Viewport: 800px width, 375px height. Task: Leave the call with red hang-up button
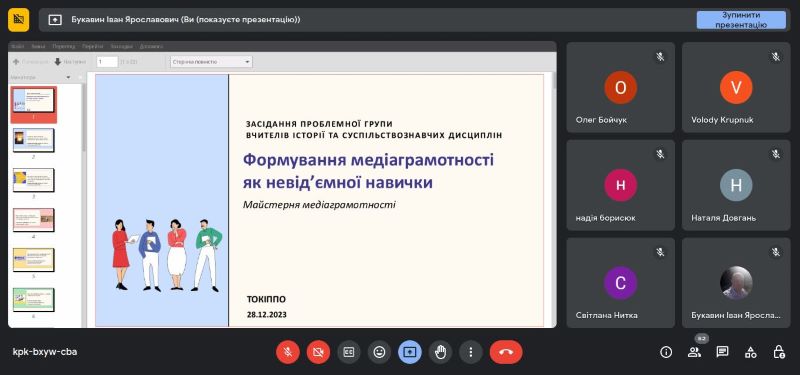pos(506,352)
